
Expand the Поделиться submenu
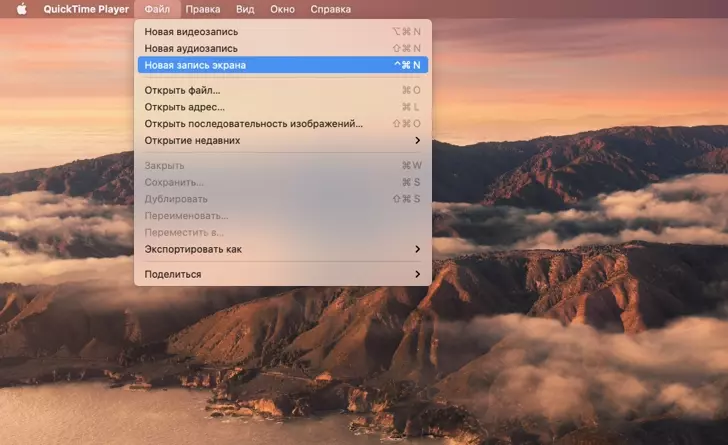[283, 274]
